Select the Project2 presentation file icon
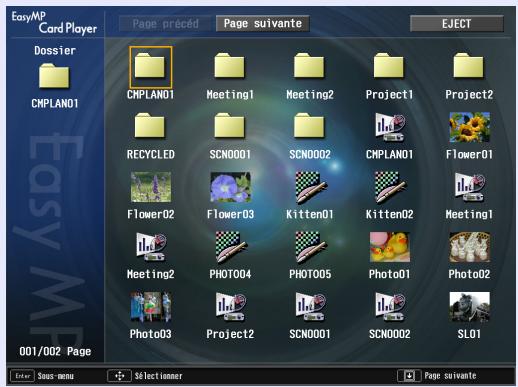This screenshot has width=518, height=387. 231,307
